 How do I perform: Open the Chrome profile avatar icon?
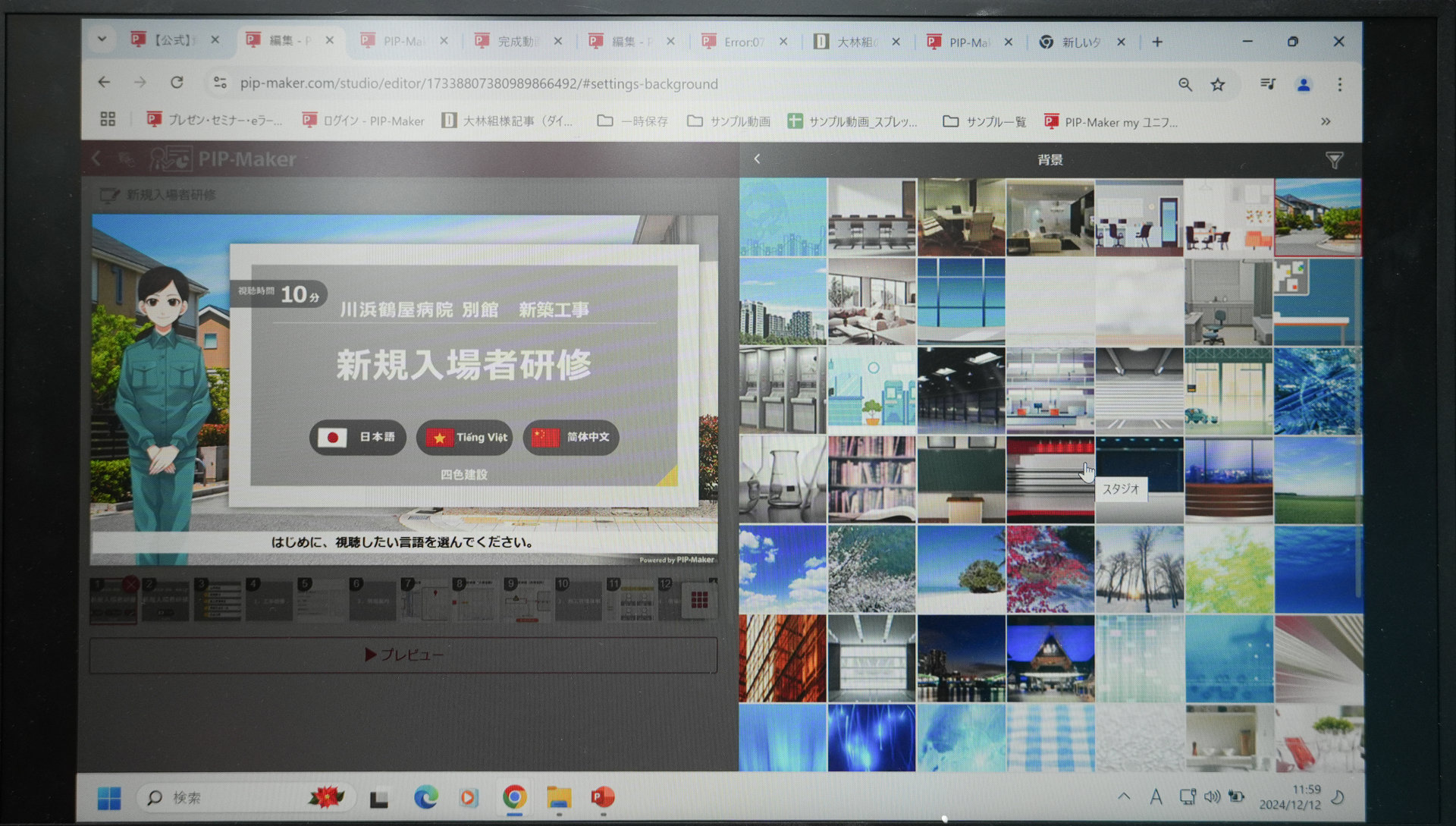pyautogui.click(x=1304, y=85)
